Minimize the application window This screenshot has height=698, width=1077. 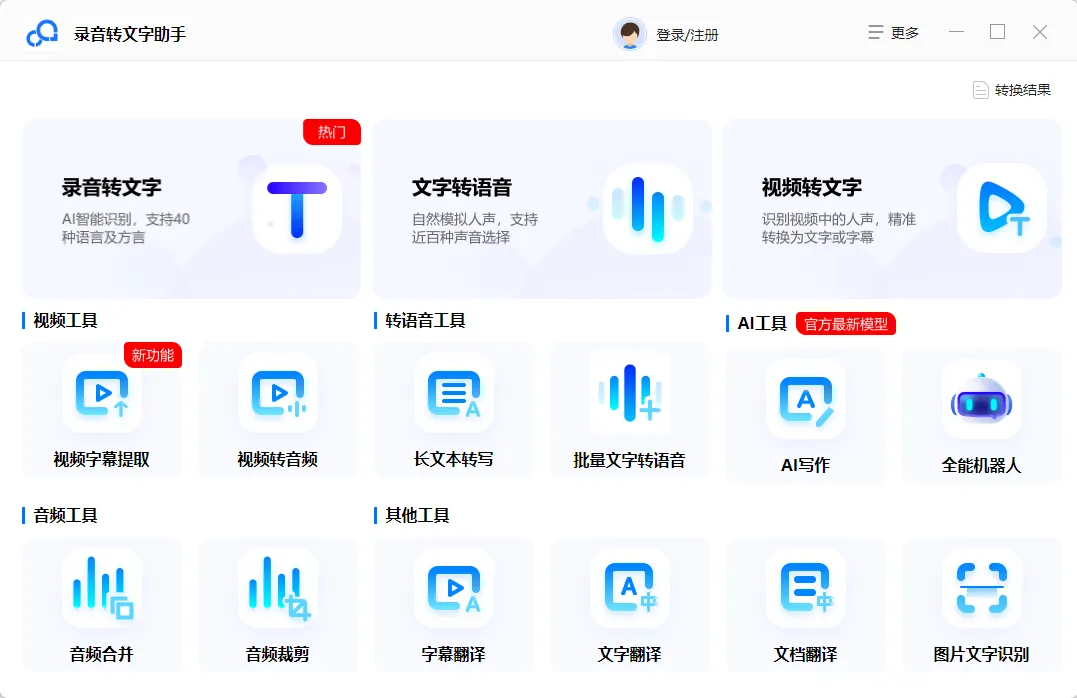[x=956, y=32]
